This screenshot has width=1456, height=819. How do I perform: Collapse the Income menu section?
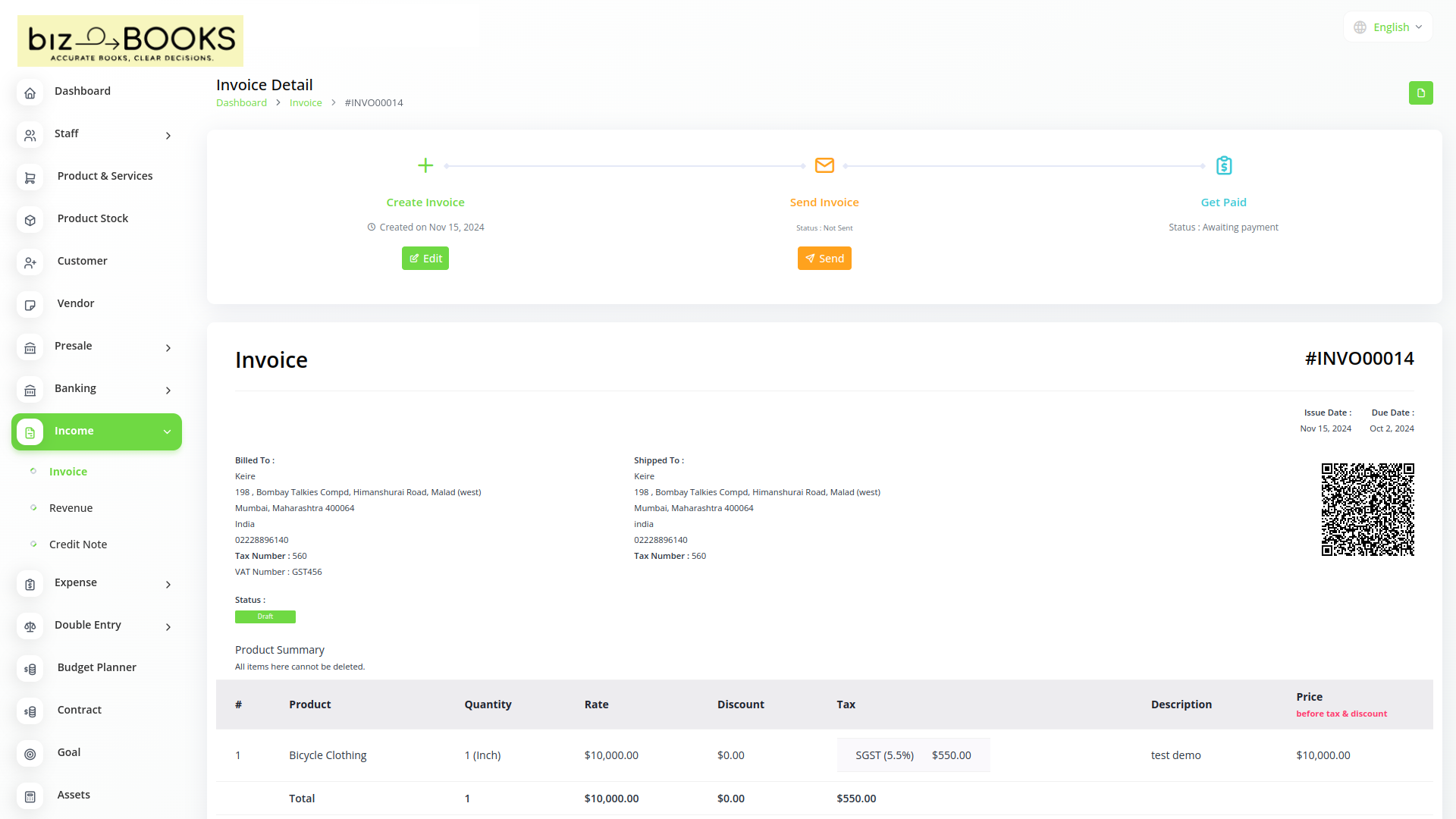[x=167, y=431]
